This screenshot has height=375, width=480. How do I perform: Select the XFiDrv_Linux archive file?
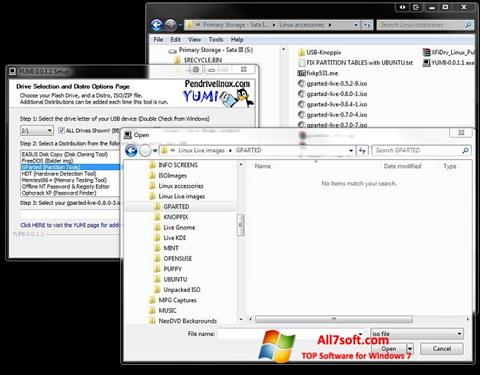tap(448, 52)
